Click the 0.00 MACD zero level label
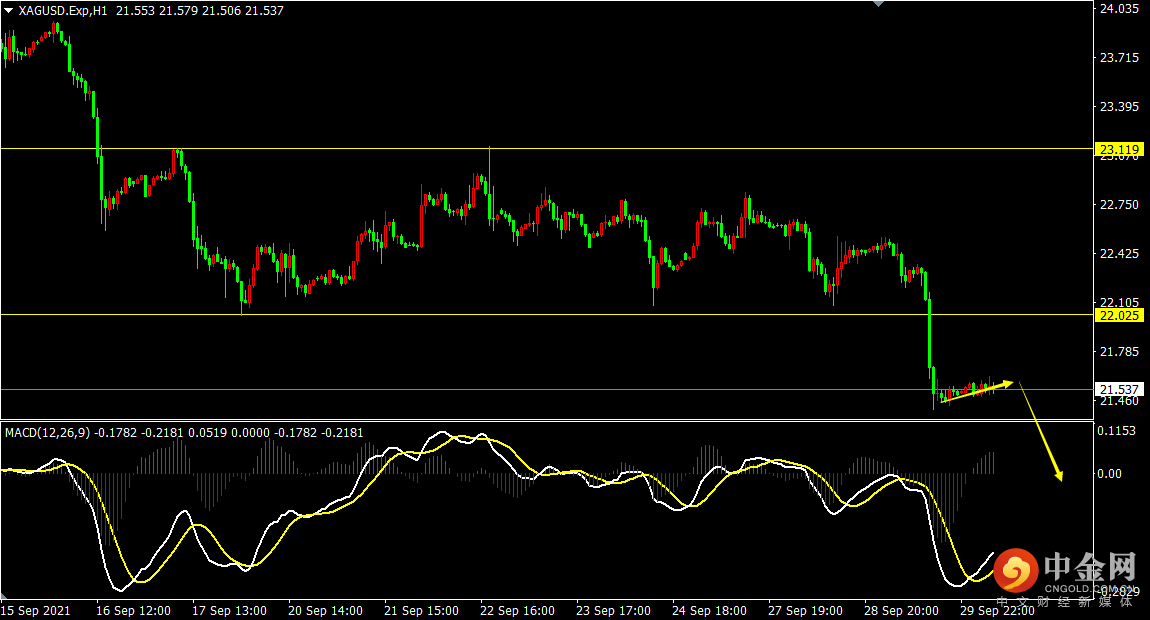This screenshot has height=620, width=1150. [x=1110, y=474]
